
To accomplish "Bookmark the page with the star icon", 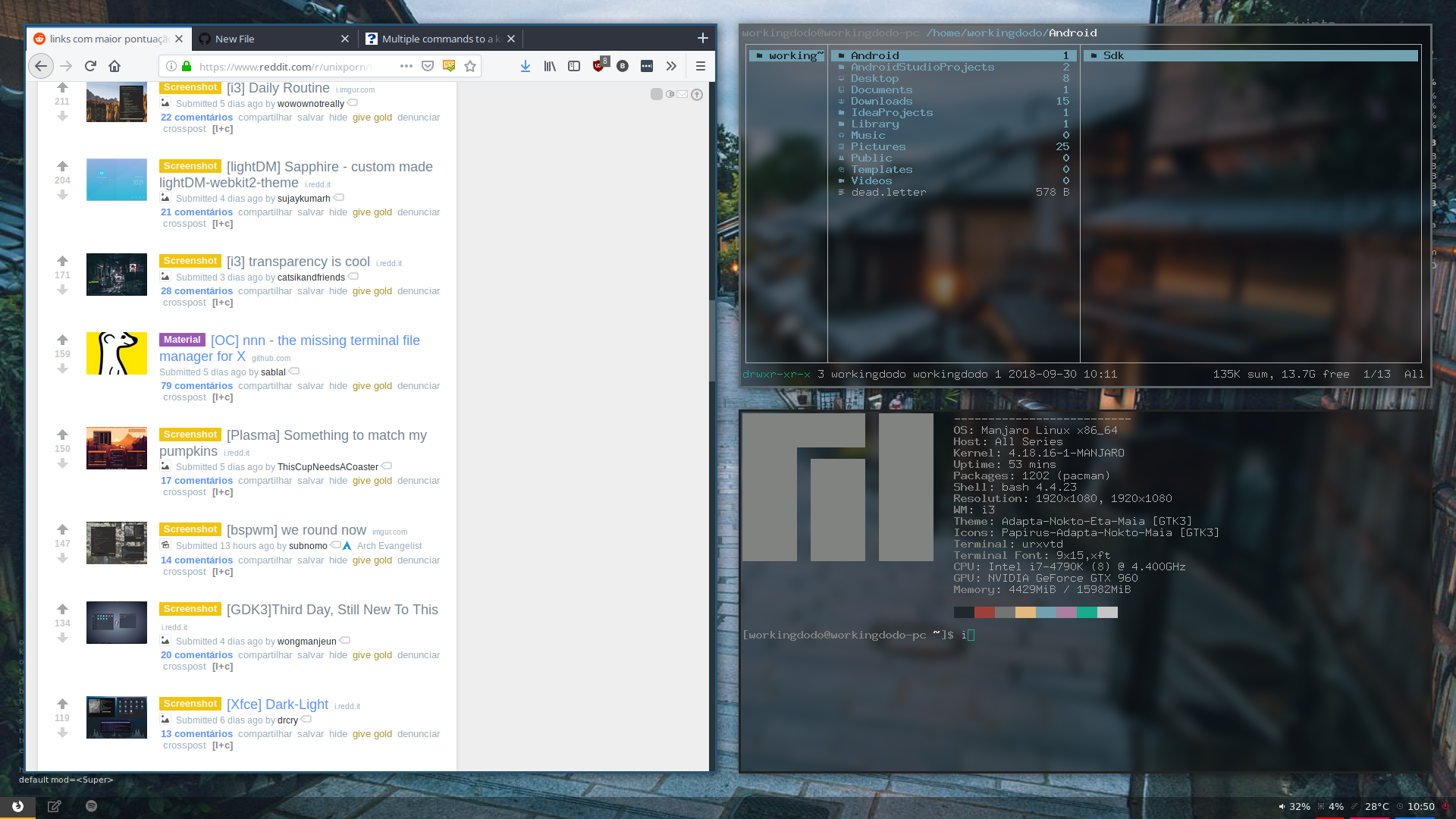I will point(469,66).
